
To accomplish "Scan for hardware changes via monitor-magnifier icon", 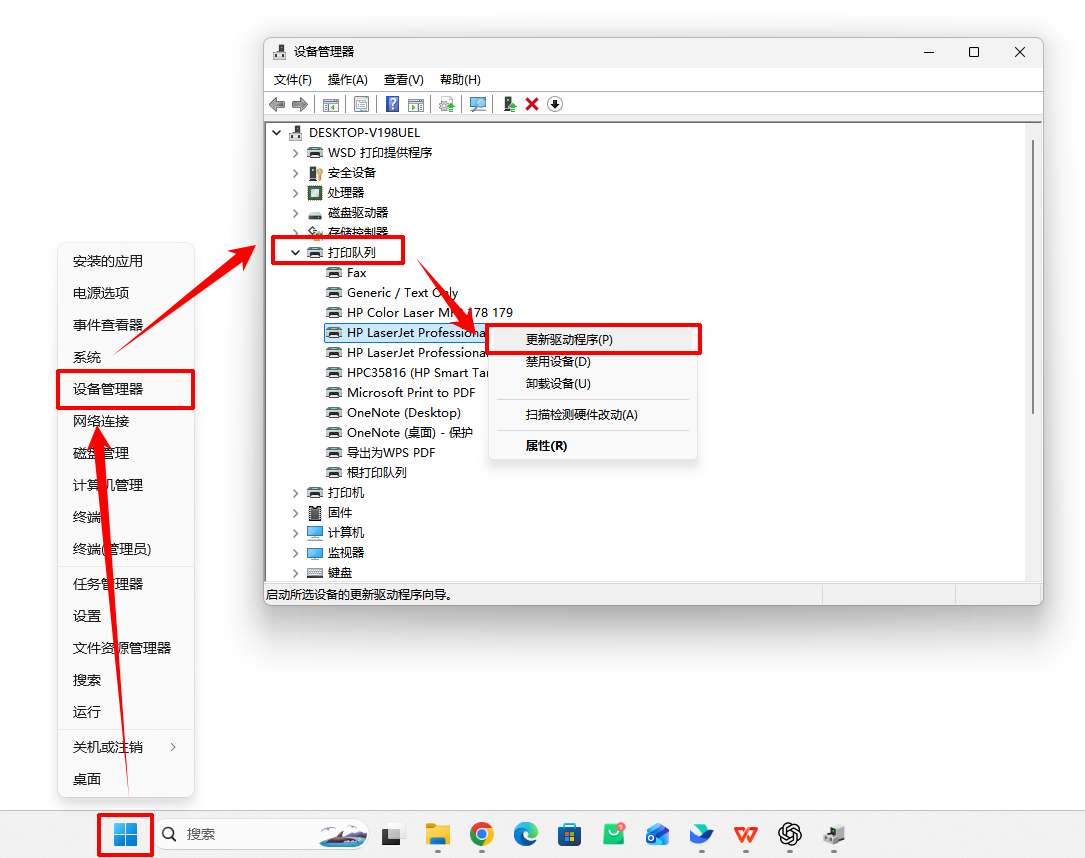I will point(477,104).
